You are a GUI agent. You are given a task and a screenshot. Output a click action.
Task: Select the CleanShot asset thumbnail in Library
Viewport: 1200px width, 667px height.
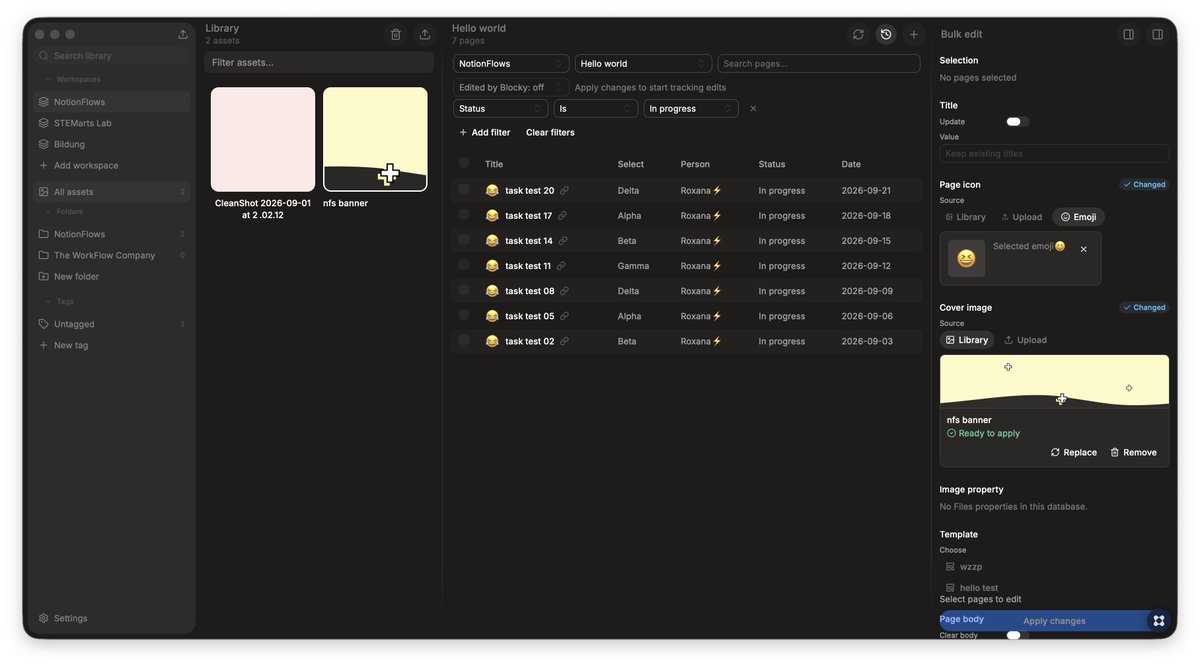point(263,139)
